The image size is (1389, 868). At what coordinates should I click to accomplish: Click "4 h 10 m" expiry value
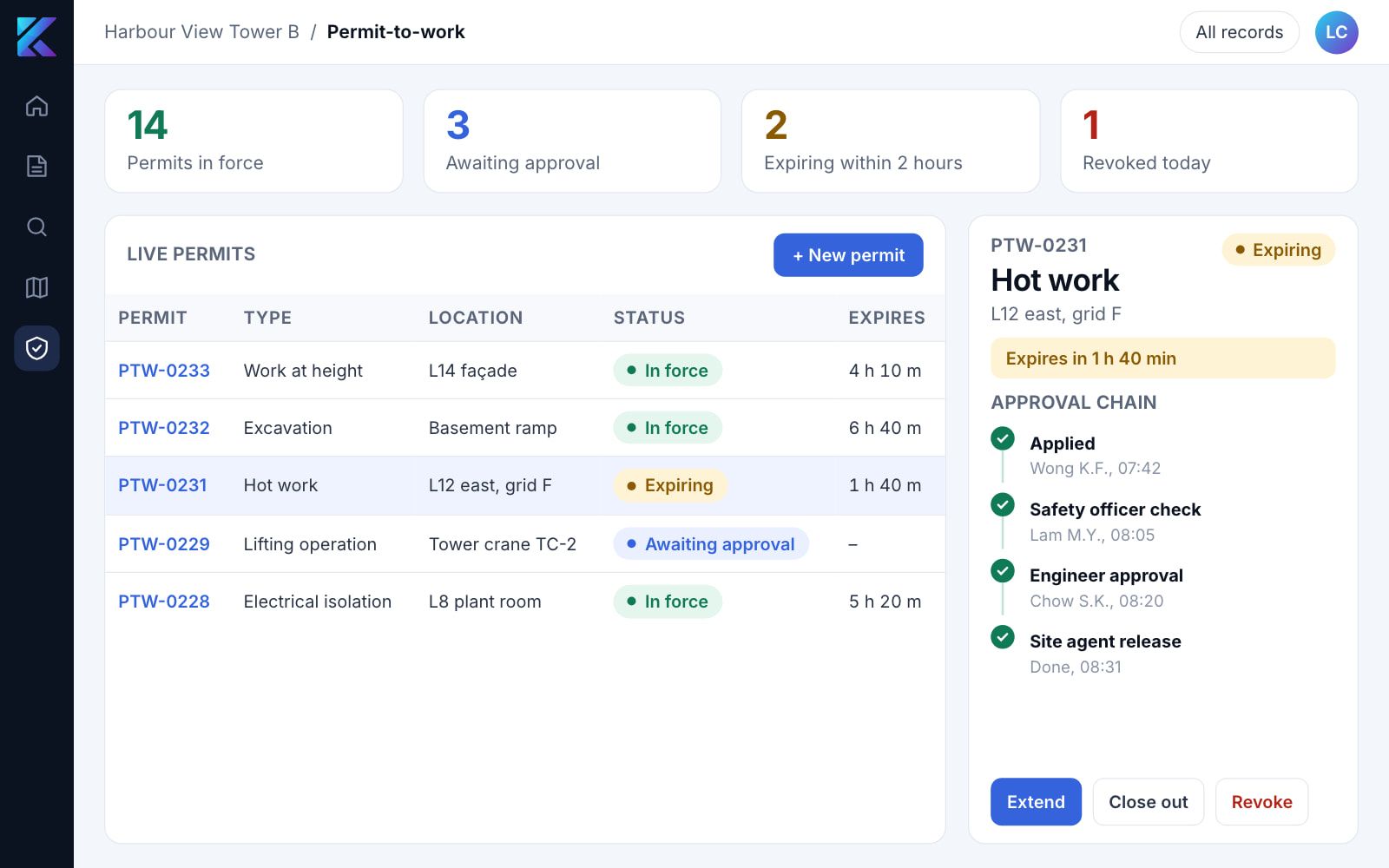pos(885,371)
